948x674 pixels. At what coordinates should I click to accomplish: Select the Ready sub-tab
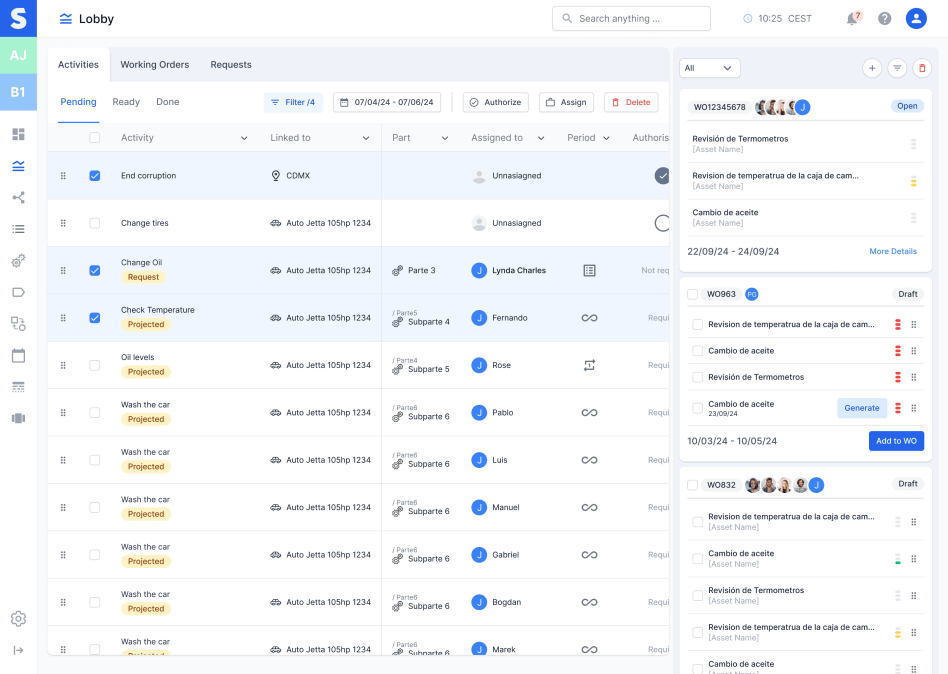126,102
